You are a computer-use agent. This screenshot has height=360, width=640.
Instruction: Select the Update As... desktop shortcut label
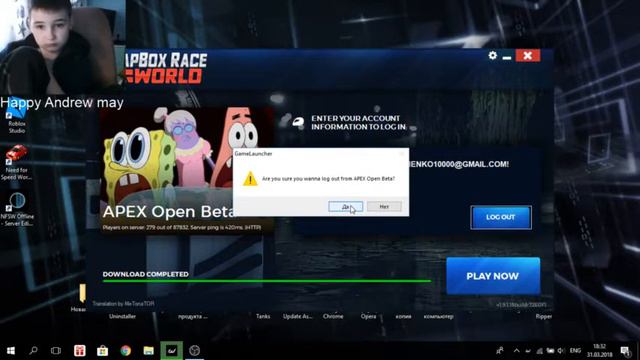297,316
